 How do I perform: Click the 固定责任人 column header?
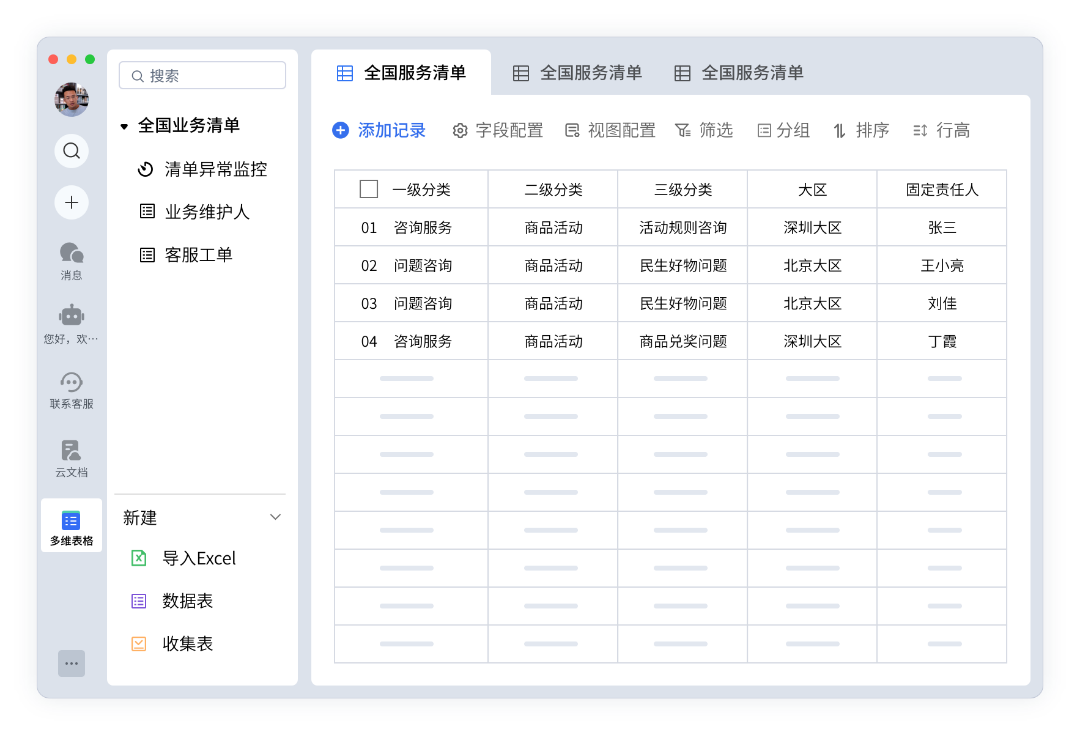coord(942,189)
